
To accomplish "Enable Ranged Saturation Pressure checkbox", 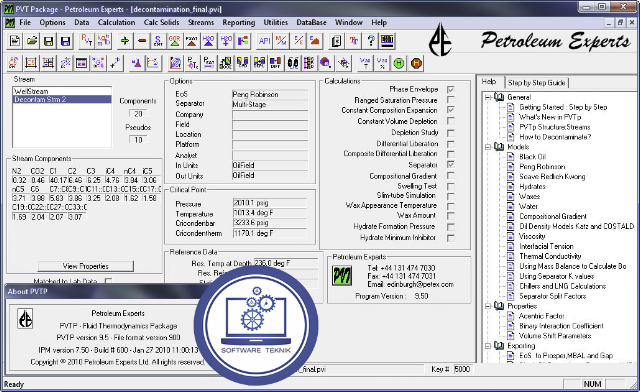I will coord(451,100).
